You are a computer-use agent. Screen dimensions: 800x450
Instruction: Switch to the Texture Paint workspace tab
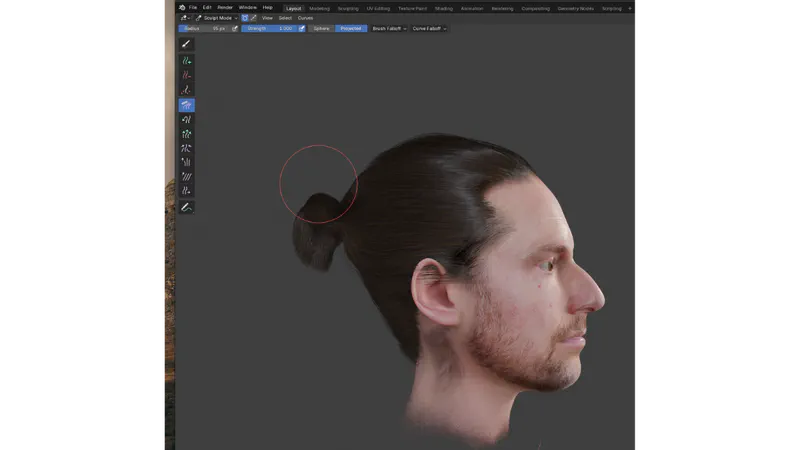(x=412, y=9)
